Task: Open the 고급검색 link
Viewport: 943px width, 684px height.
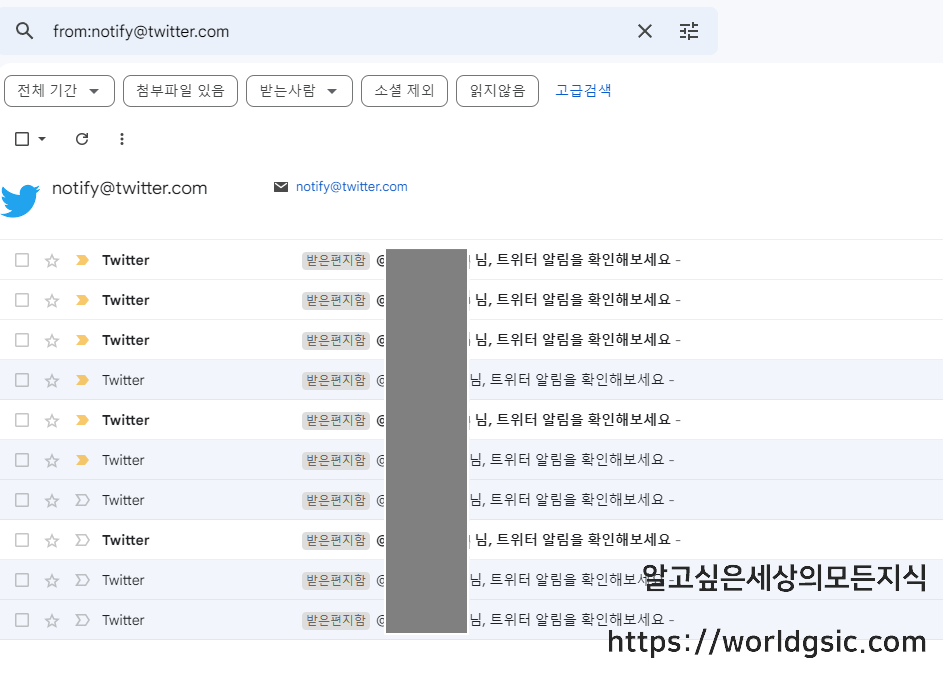Action: click(x=583, y=91)
